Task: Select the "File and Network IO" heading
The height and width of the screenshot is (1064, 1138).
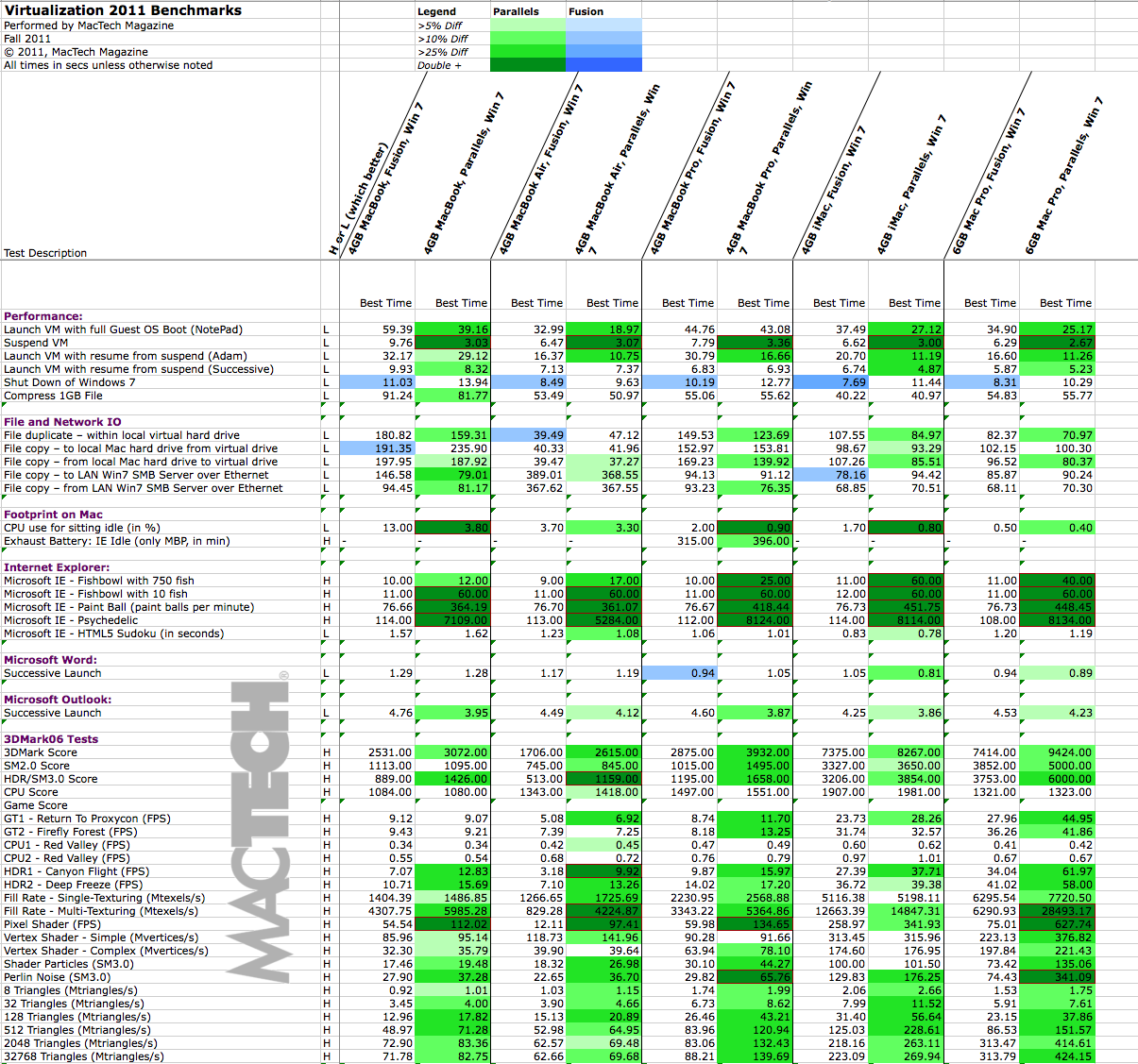Action: tap(62, 422)
